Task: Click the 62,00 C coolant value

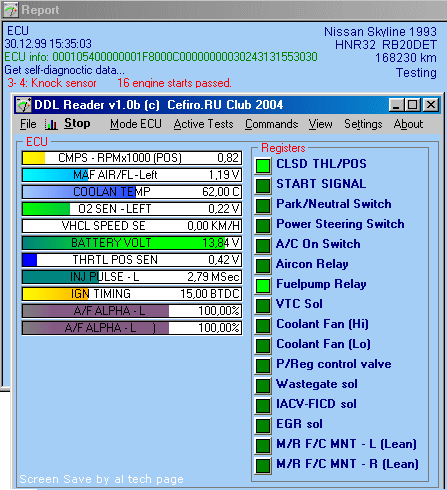Action: tap(221, 192)
